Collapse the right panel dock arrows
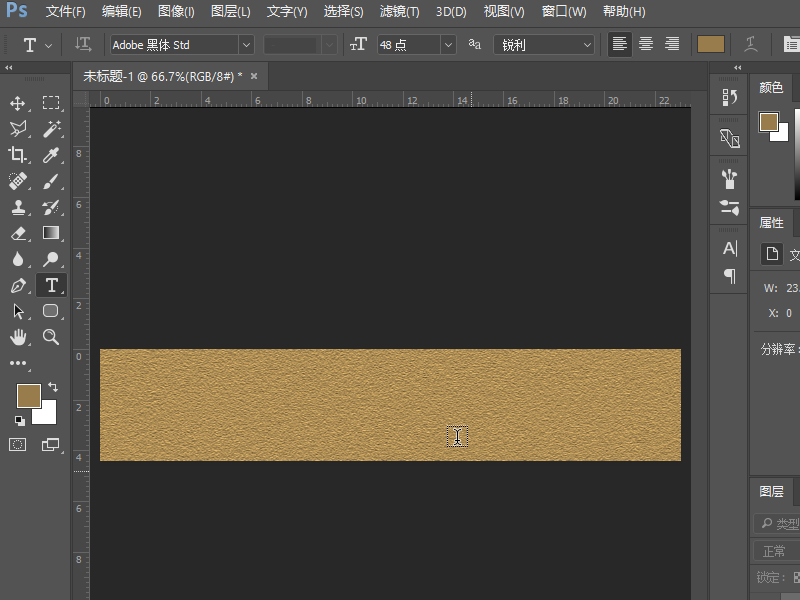The width and height of the screenshot is (800, 600). coord(738,67)
